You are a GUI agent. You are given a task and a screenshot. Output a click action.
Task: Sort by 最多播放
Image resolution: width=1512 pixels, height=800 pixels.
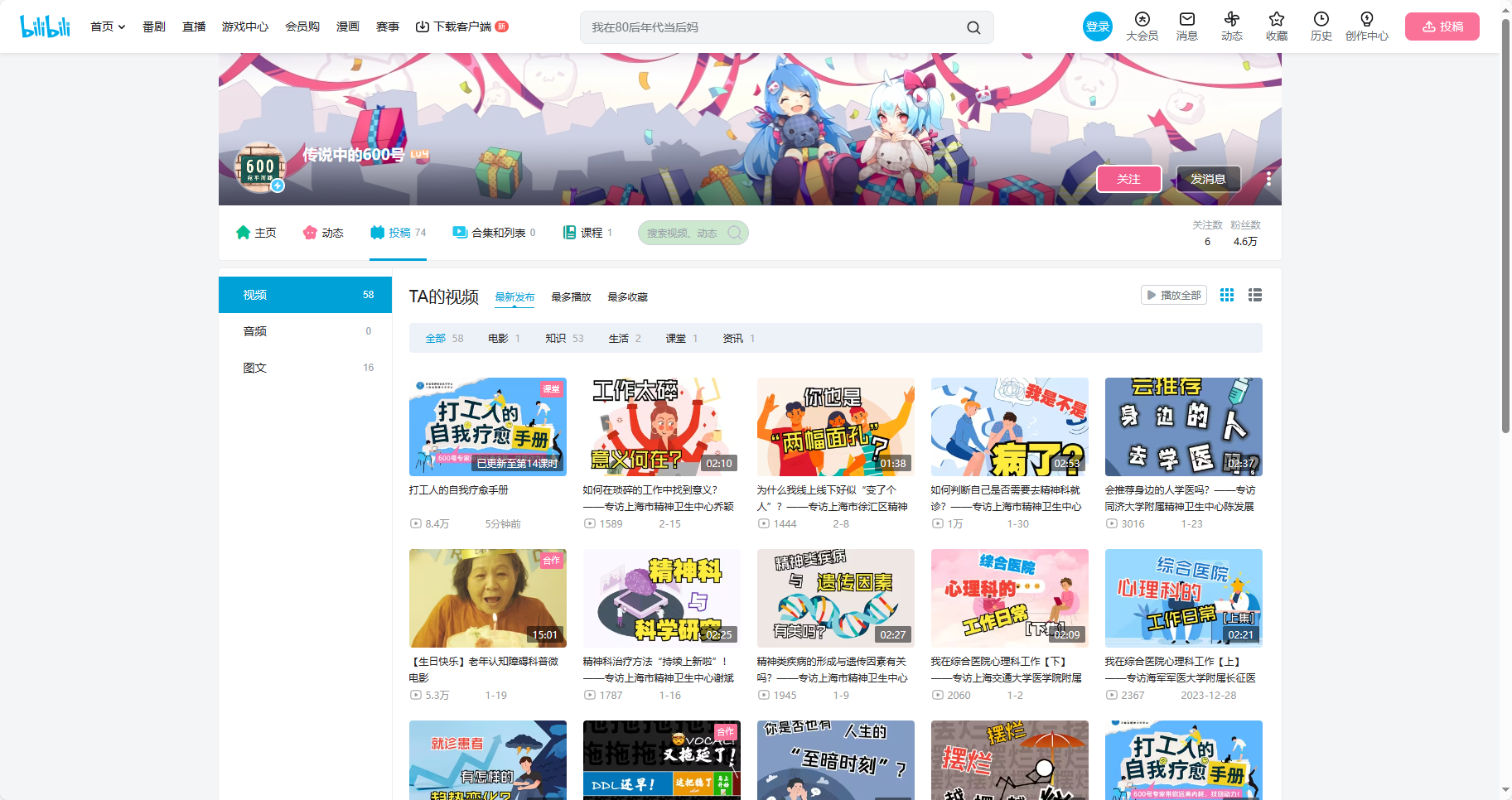(x=571, y=297)
